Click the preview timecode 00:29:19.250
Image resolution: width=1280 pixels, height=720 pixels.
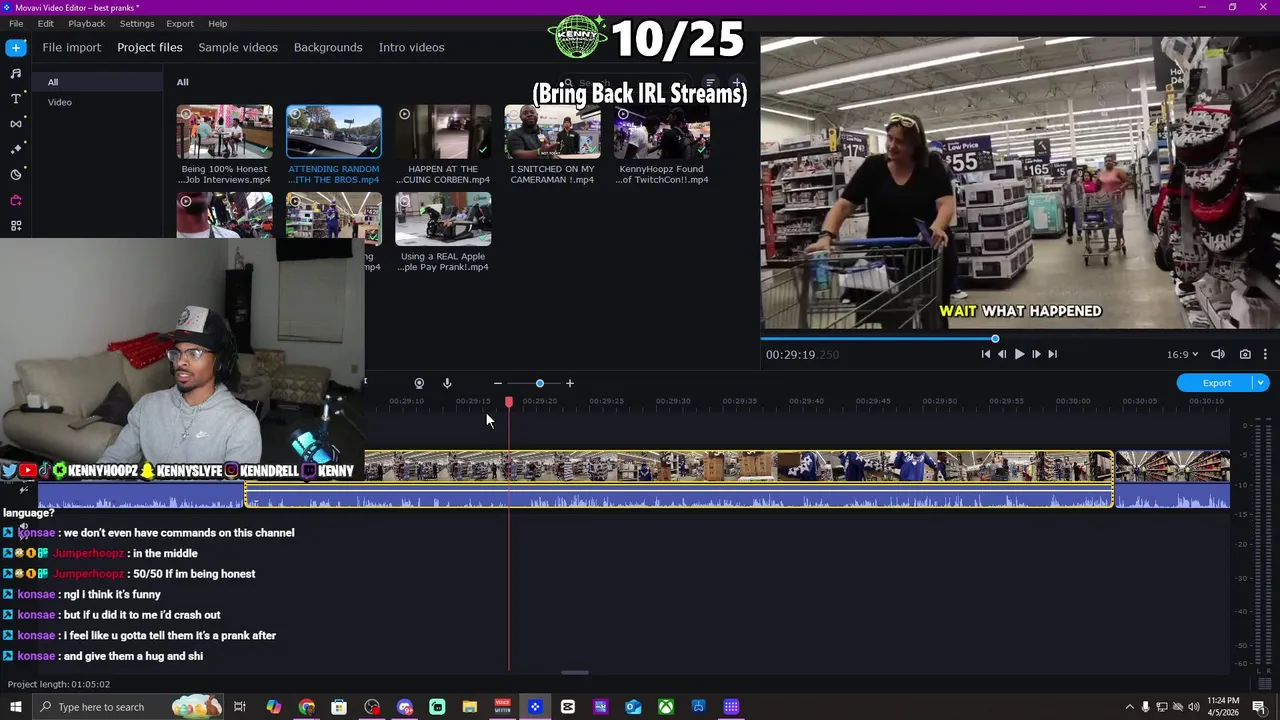[x=802, y=354]
